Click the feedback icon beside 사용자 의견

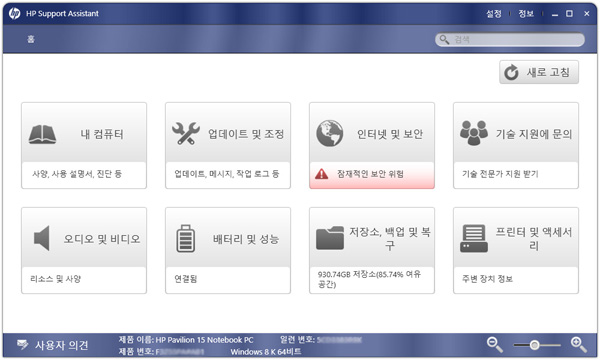23,345
